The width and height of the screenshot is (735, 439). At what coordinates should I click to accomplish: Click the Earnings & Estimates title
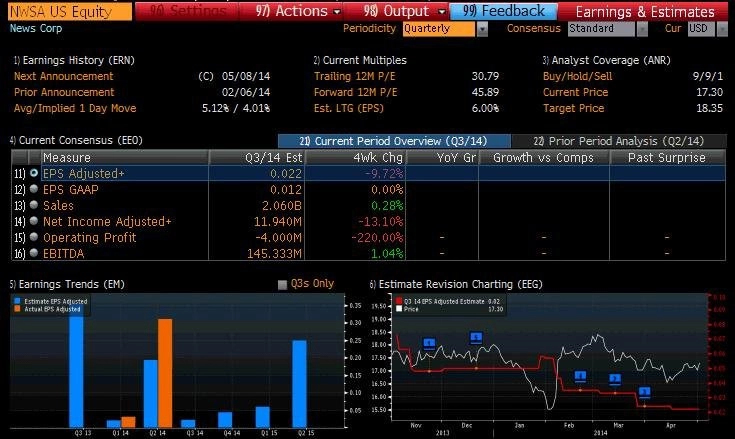(x=645, y=12)
